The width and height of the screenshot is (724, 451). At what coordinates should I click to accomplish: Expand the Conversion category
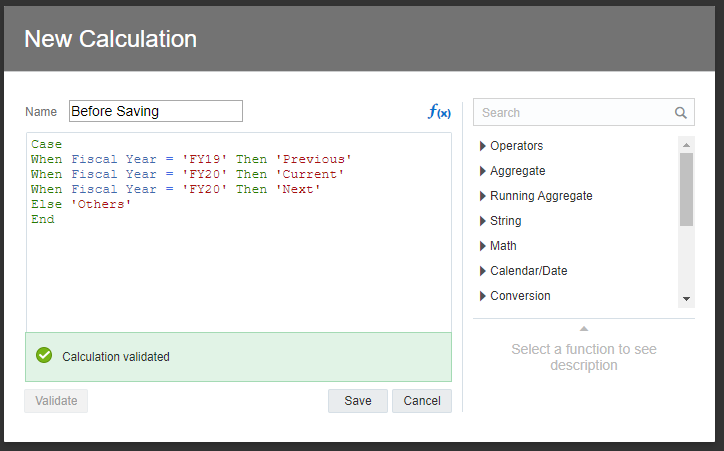(483, 295)
